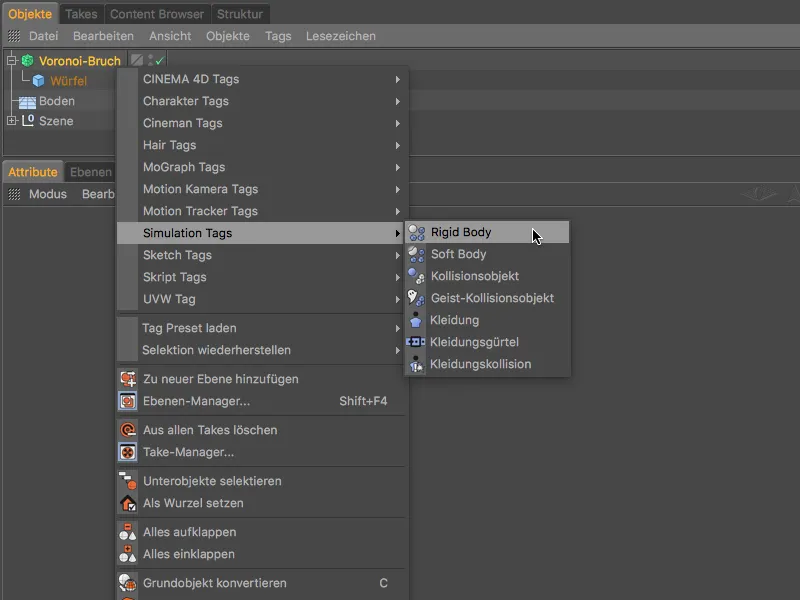Click the Alles einklappen icon
Screen dimensions: 800x600
click(128, 554)
